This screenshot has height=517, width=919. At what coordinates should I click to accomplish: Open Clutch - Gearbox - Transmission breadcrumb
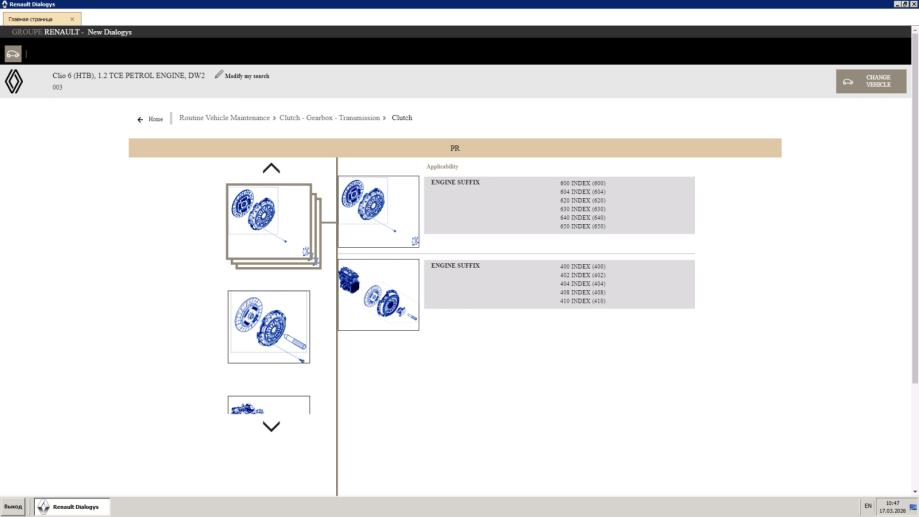point(329,118)
